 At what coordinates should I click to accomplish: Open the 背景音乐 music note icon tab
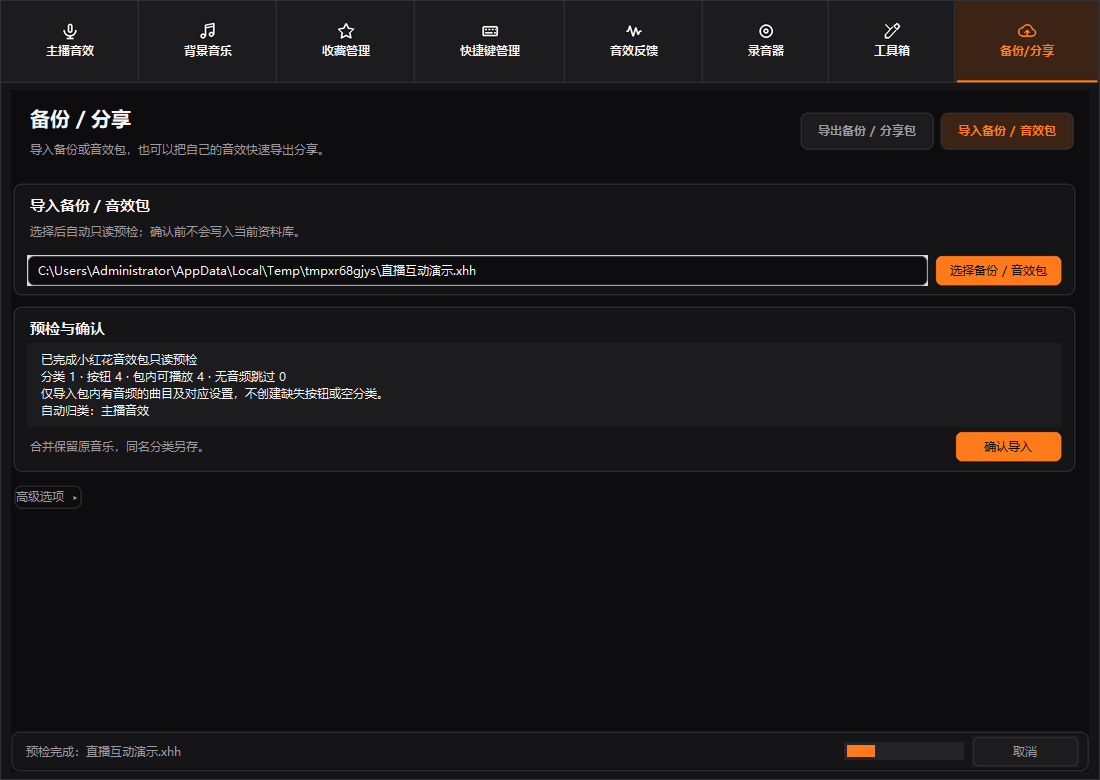pos(208,41)
